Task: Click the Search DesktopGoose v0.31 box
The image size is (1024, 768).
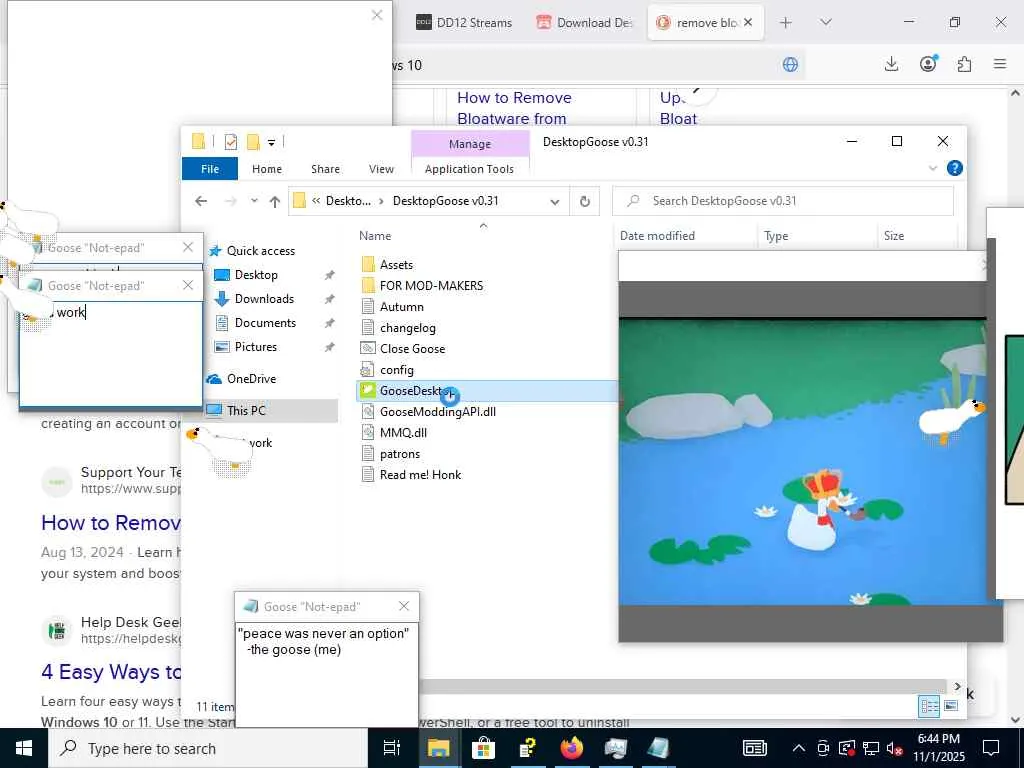Action: coord(783,201)
